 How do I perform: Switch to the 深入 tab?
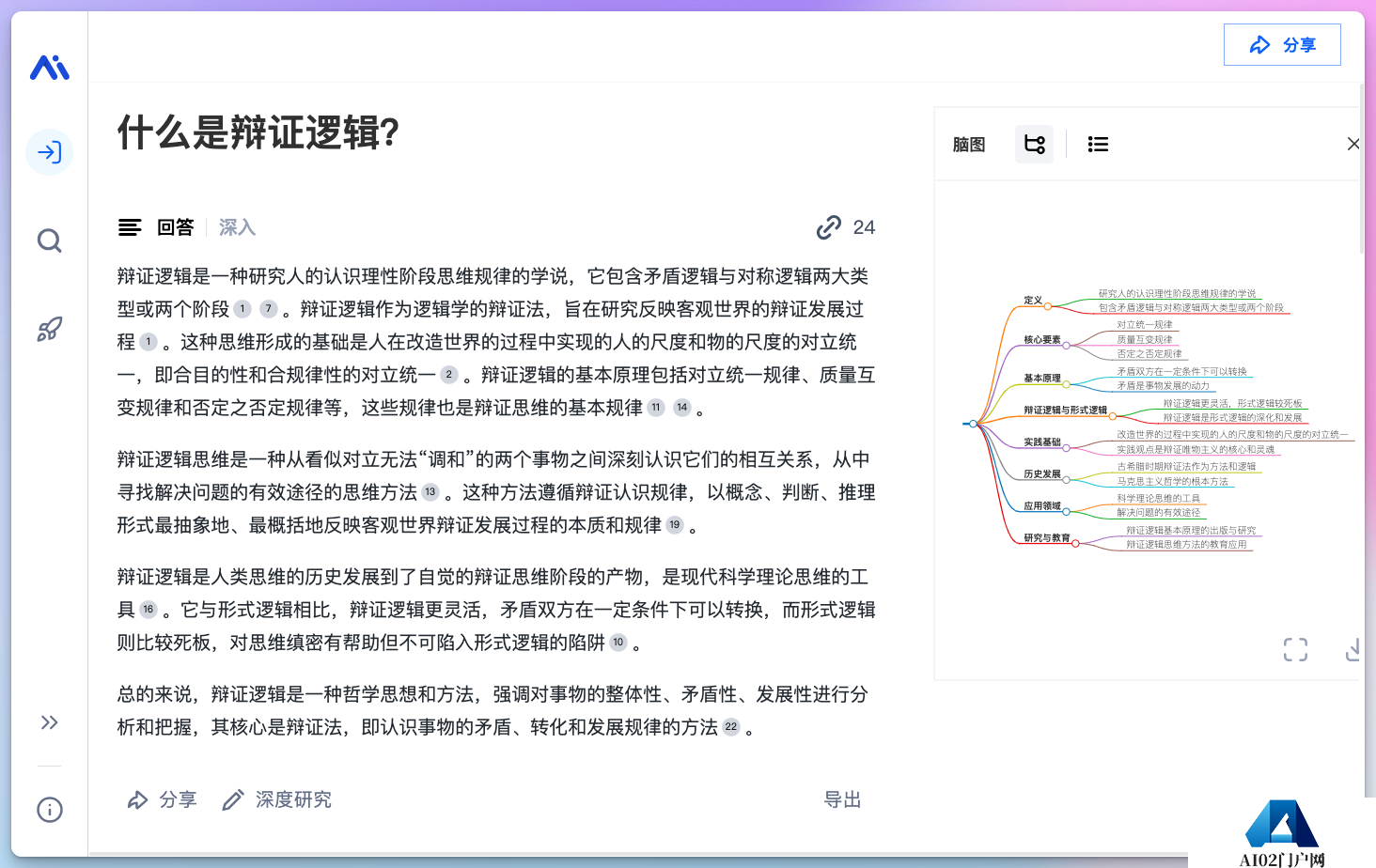point(237,227)
